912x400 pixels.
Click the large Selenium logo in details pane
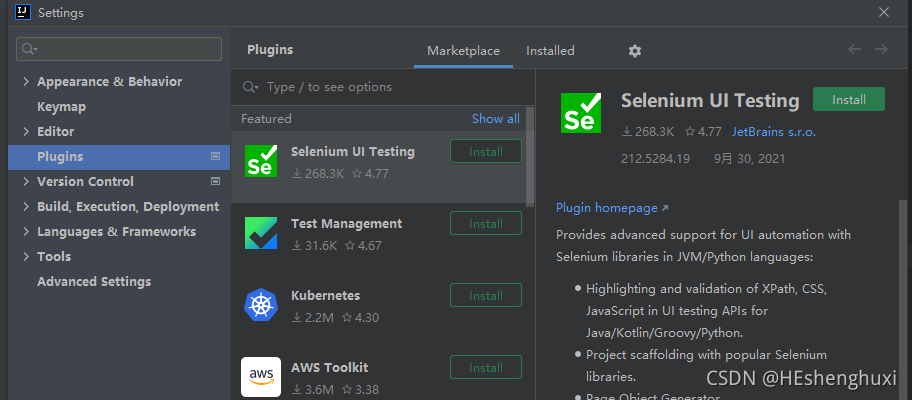580,113
